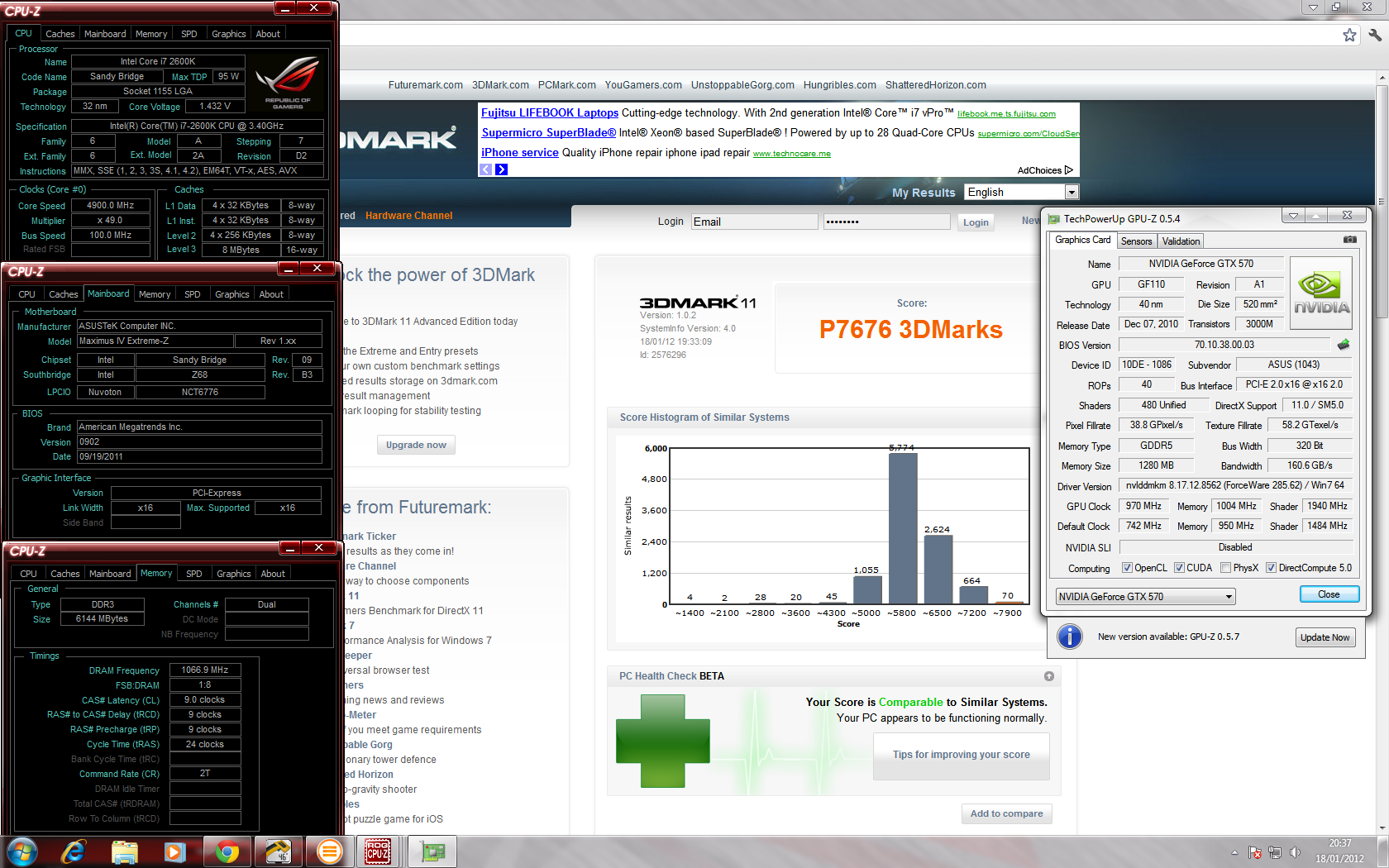
Task: Open the network tray icon
Action: 1275,852
